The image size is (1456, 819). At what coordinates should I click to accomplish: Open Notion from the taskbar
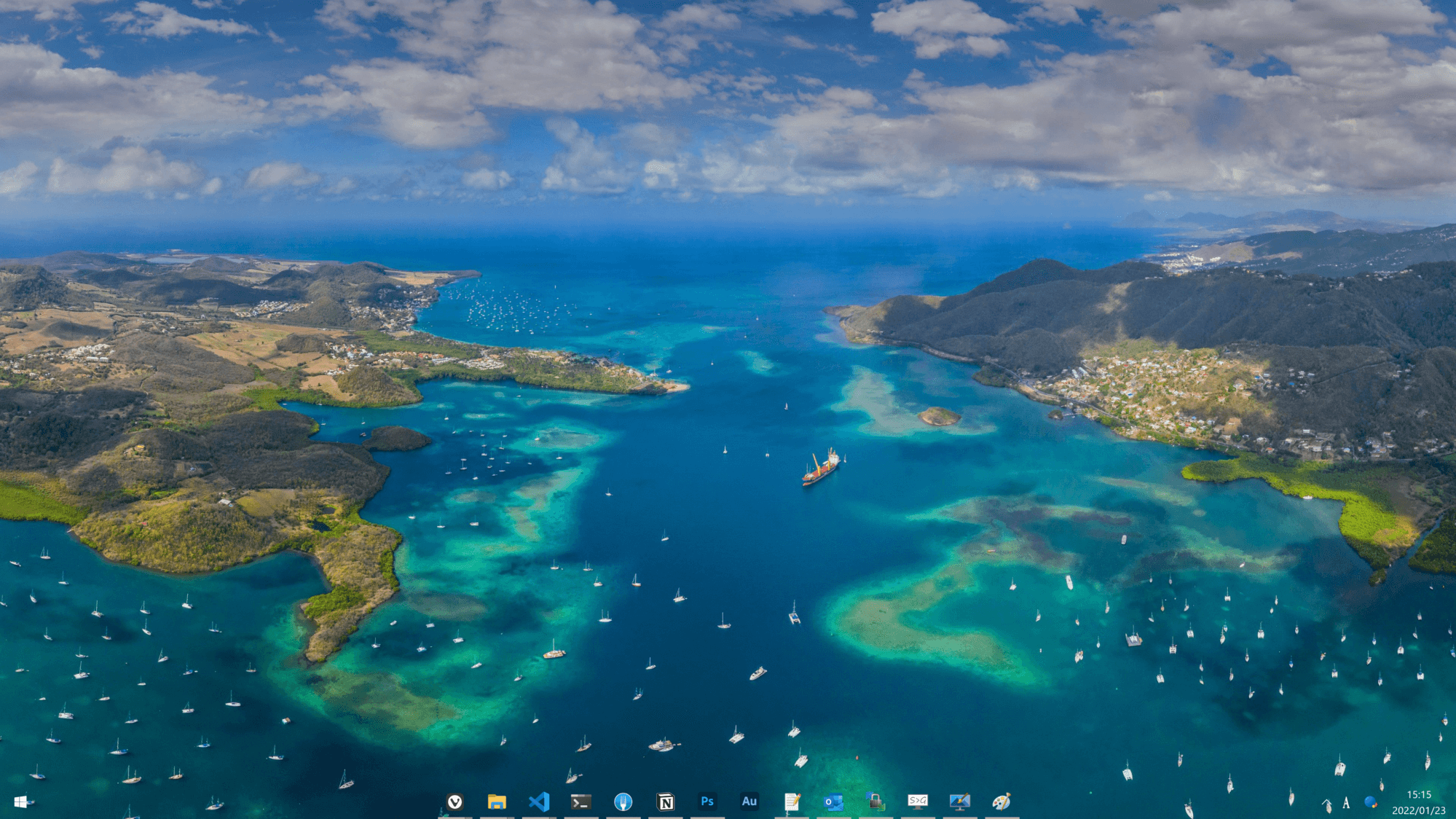click(665, 802)
